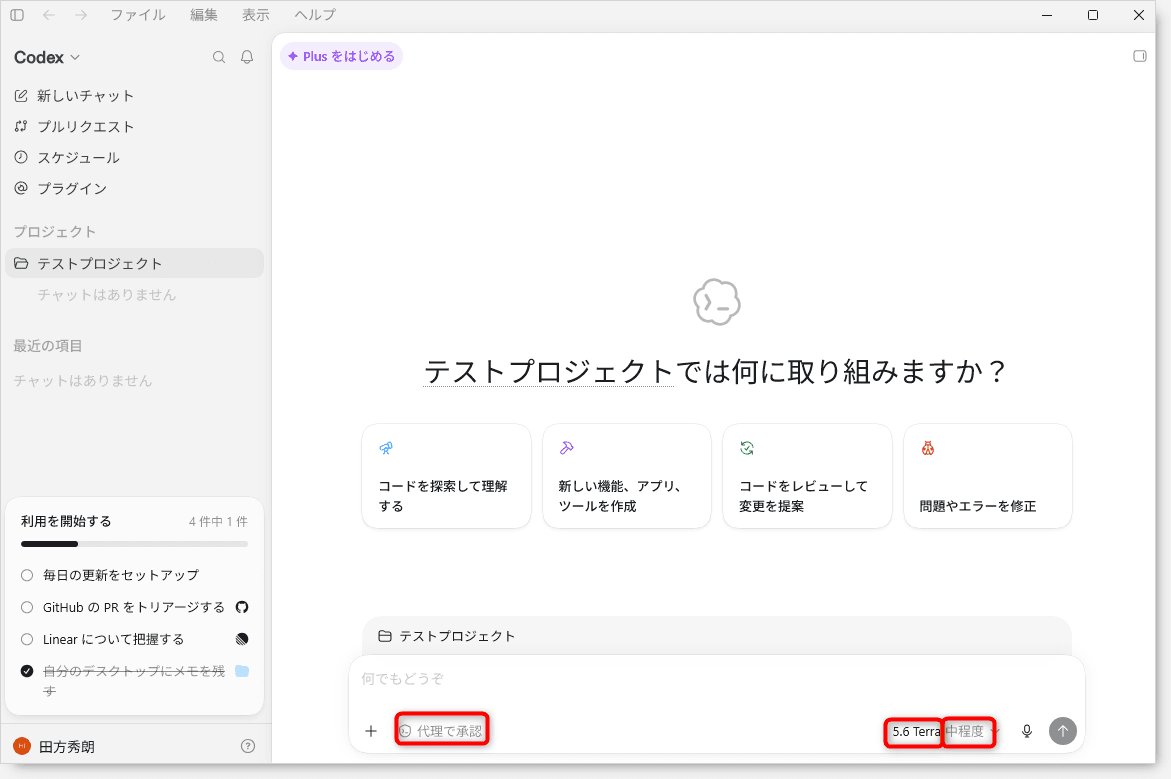Open the Codex dropdown chevron
The image size is (1171, 779).
coord(75,58)
